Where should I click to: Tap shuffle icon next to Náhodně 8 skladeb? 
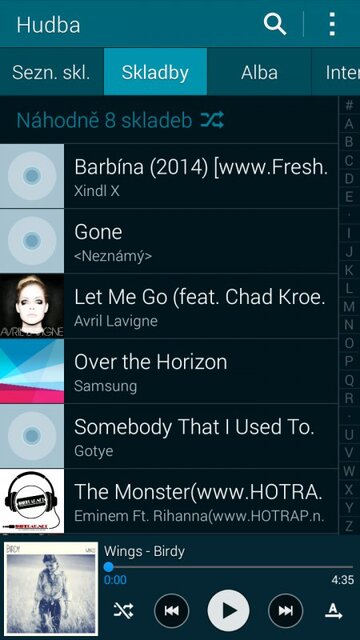(212, 120)
